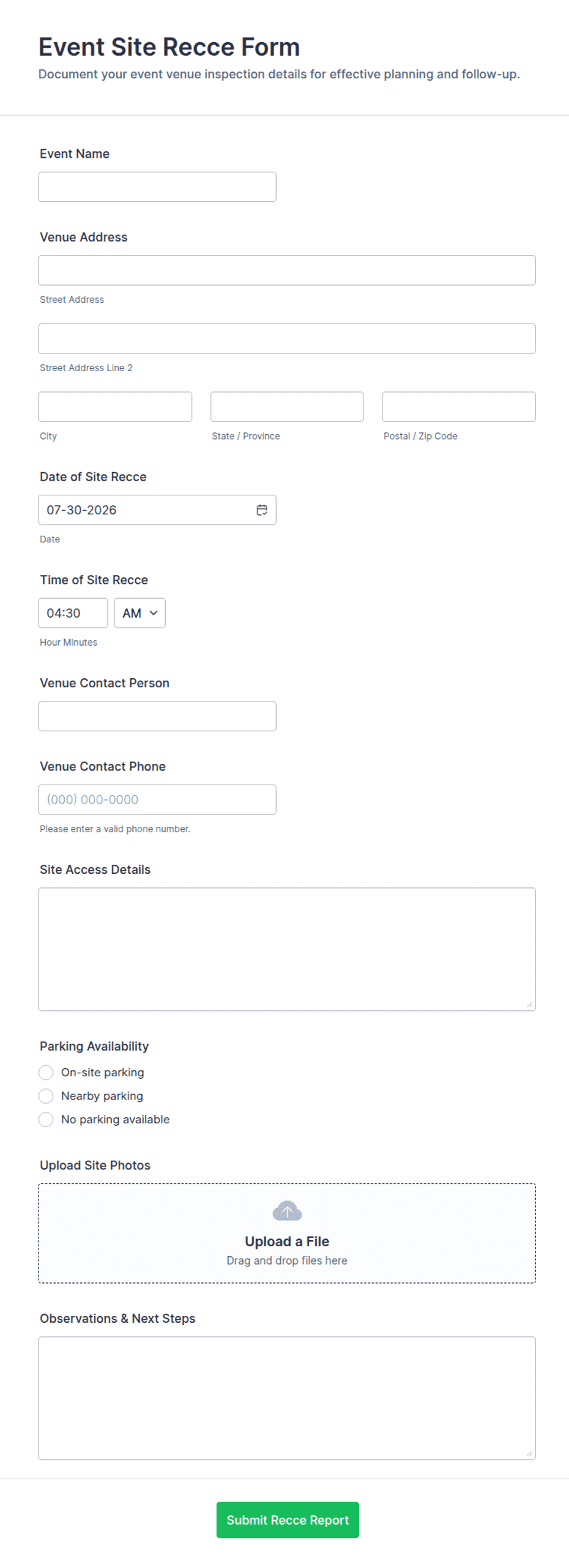
Task: Click Observations & Next Steps textarea
Action: point(287,1398)
